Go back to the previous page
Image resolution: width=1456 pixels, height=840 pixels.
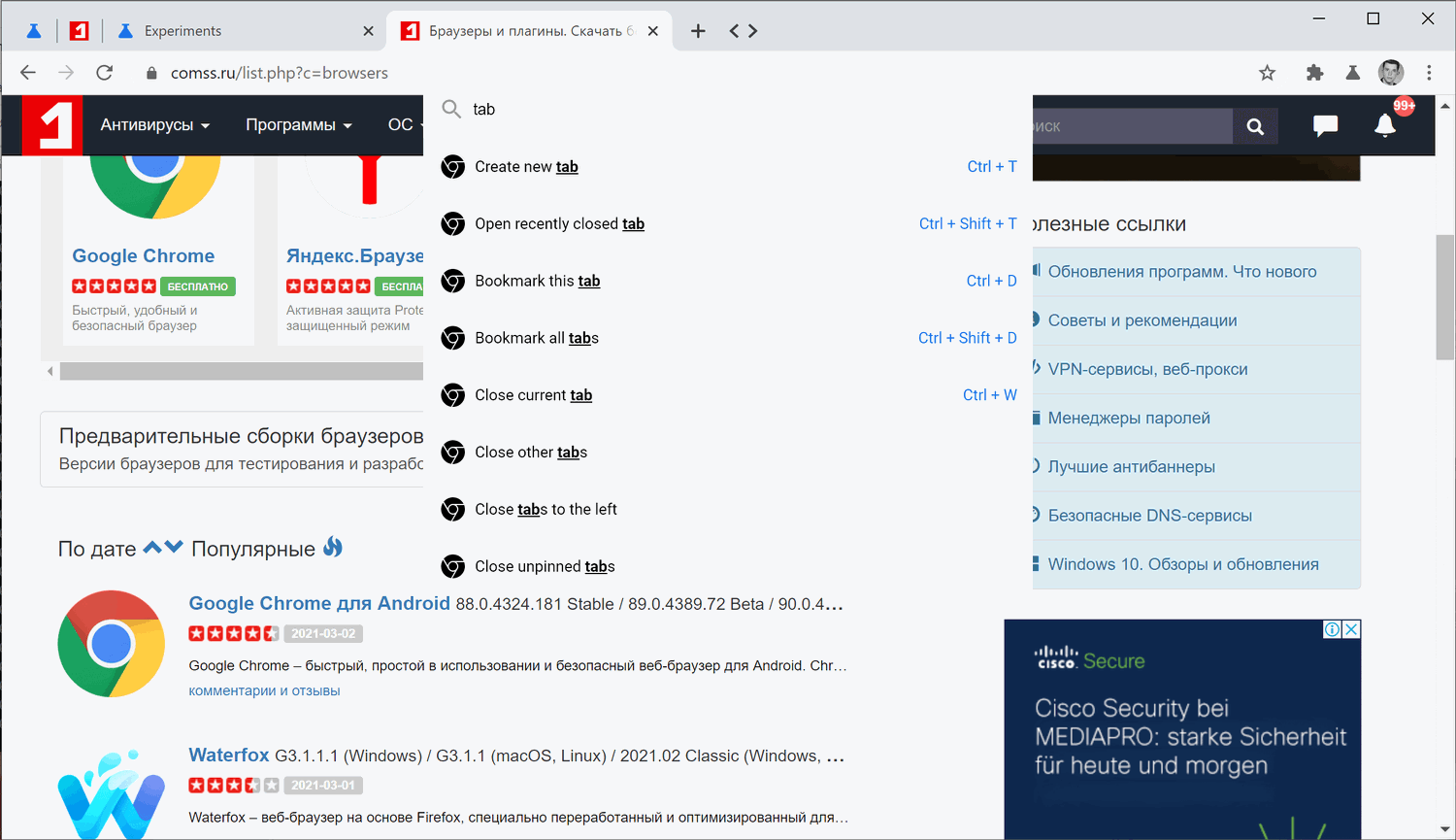(28, 73)
